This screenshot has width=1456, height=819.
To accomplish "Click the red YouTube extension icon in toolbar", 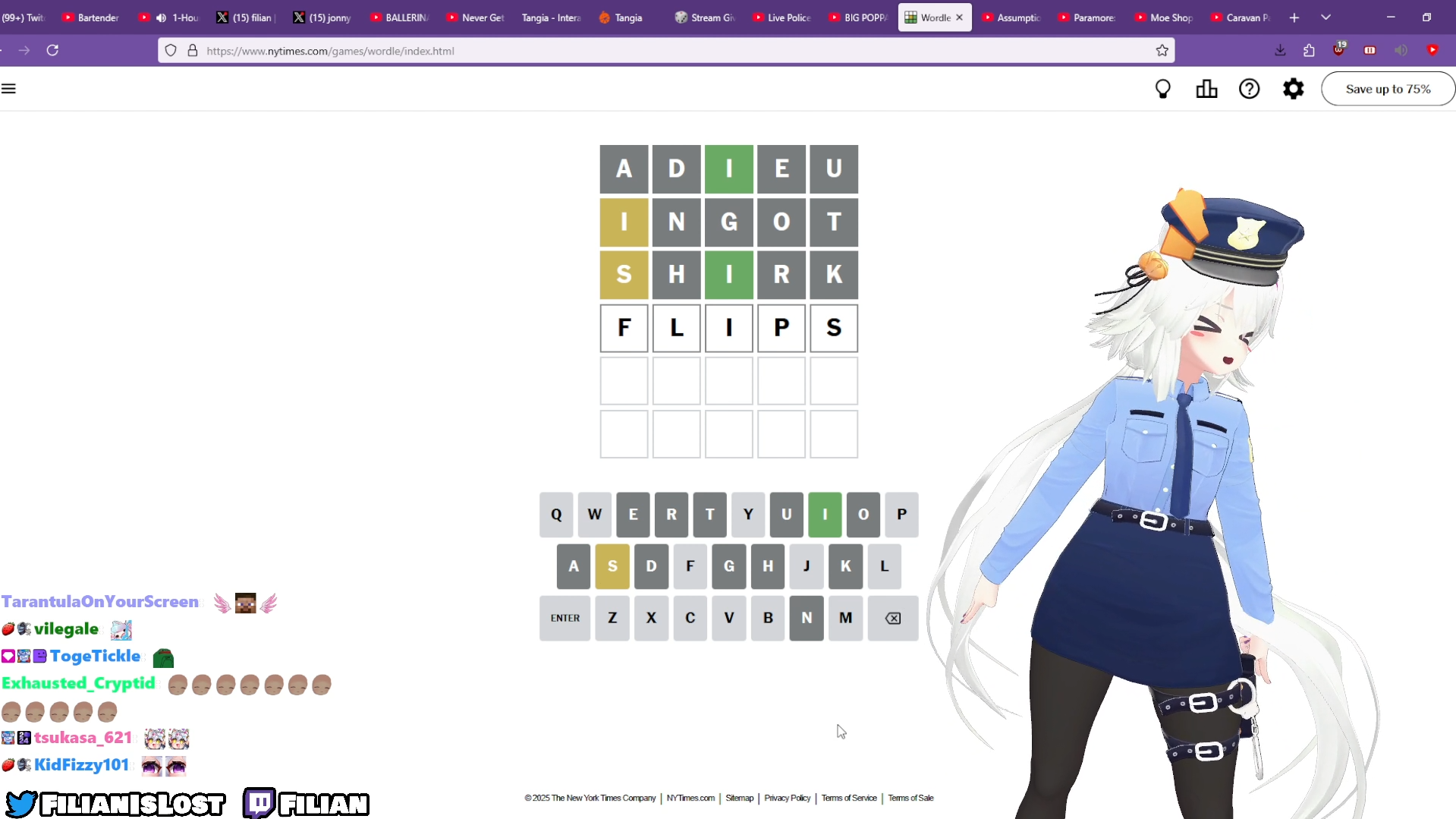I will tap(1432, 50).
